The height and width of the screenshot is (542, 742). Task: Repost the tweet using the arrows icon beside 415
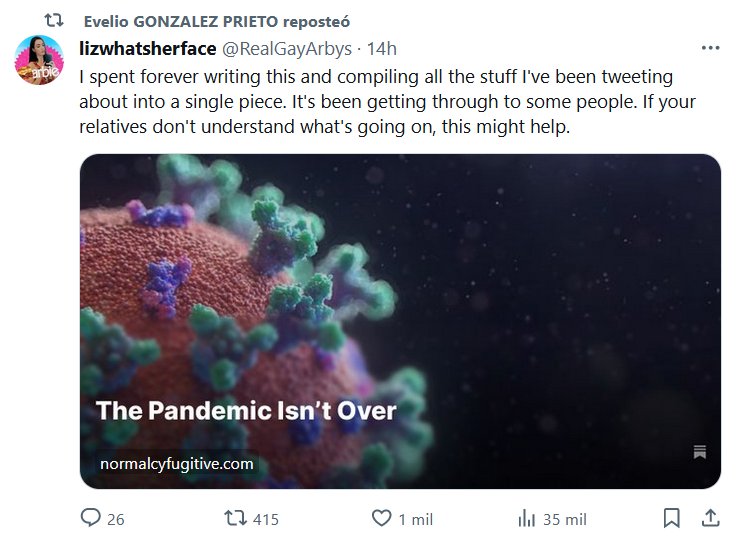(x=233, y=519)
